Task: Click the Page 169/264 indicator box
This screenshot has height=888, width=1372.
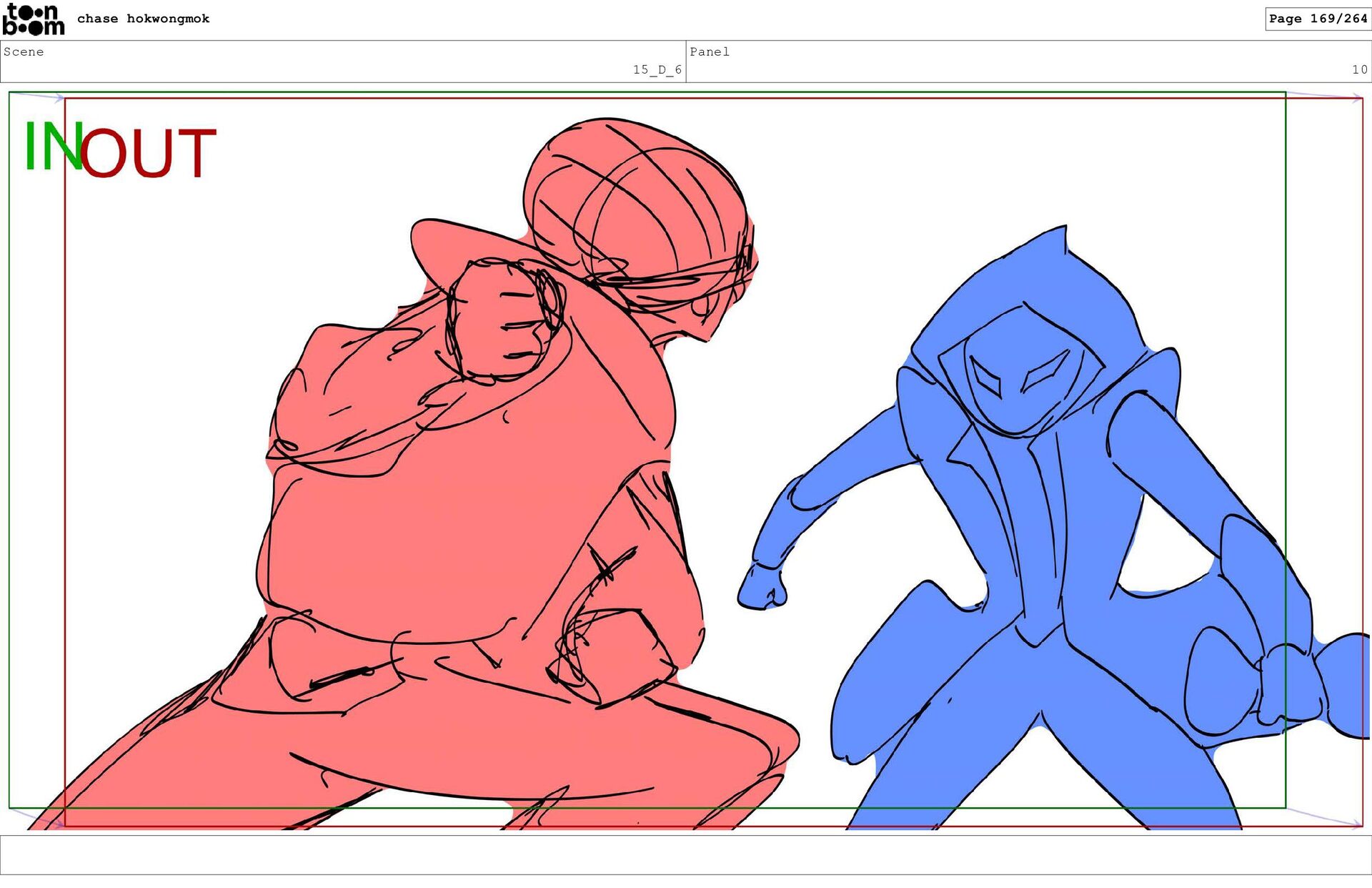Action: [1317, 19]
